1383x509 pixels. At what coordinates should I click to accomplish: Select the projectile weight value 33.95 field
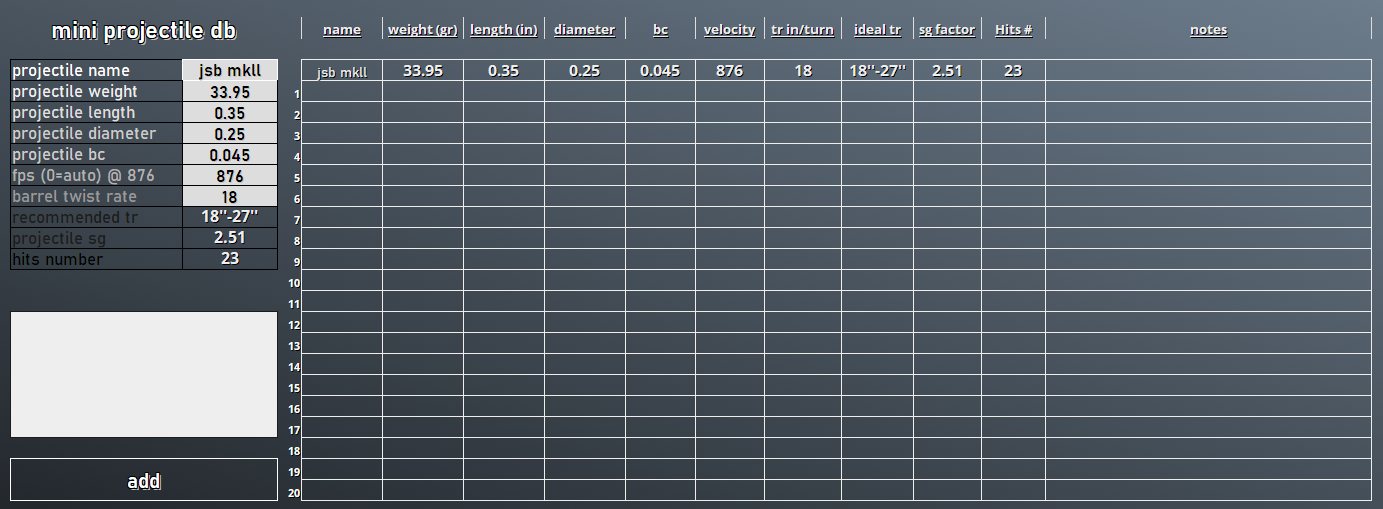230,91
